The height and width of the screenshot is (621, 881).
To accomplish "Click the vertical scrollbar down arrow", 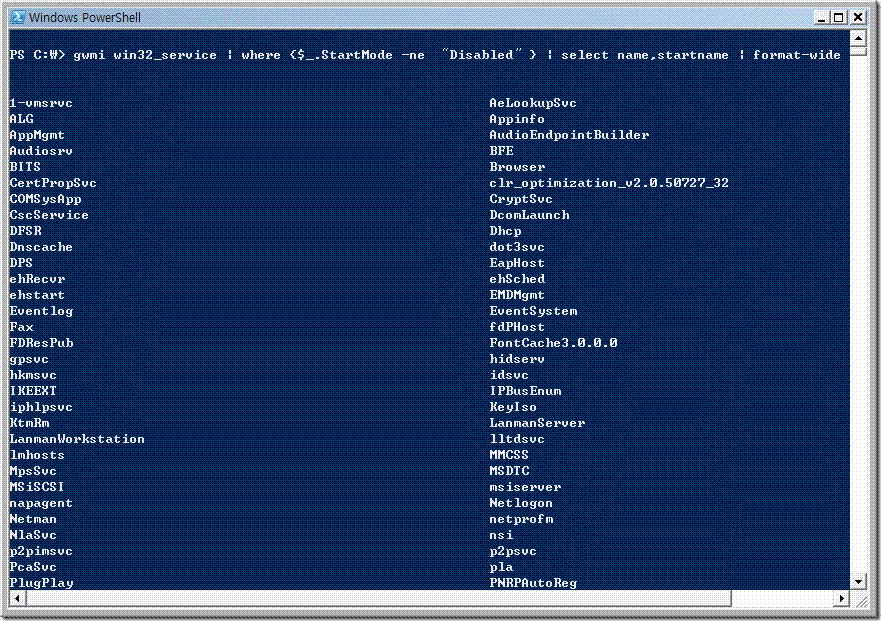I will pyautogui.click(x=858, y=582).
